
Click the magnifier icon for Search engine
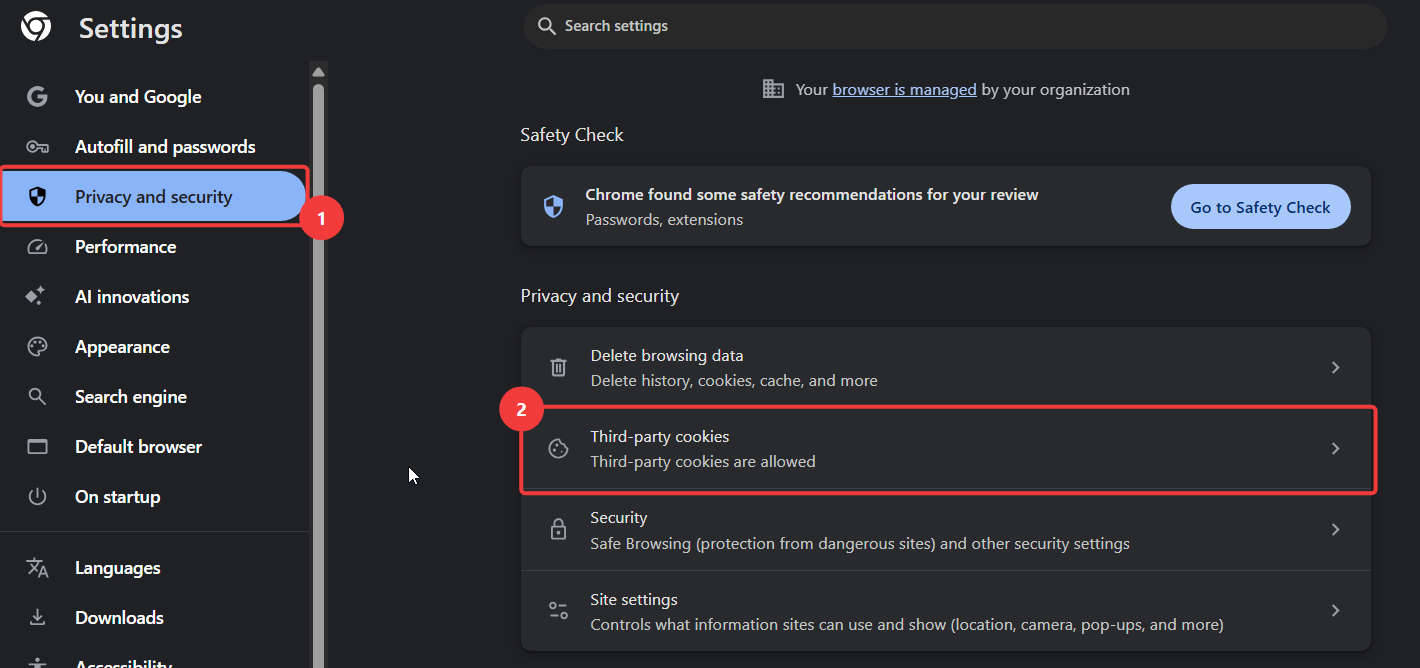click(37, 397)
